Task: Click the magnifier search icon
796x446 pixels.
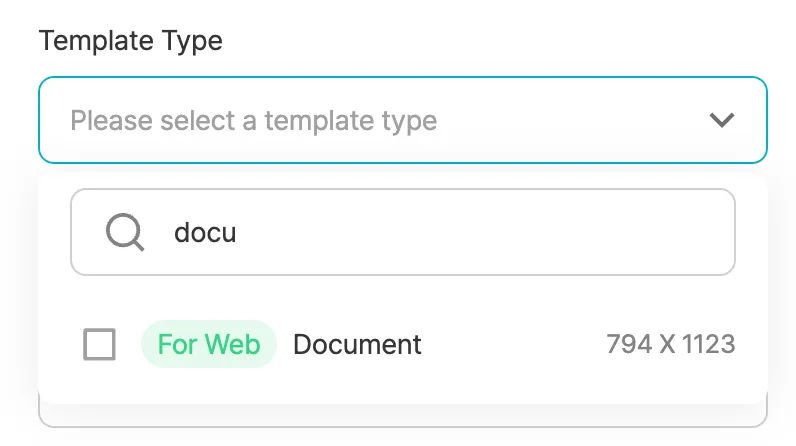Action: pos(125,233)
